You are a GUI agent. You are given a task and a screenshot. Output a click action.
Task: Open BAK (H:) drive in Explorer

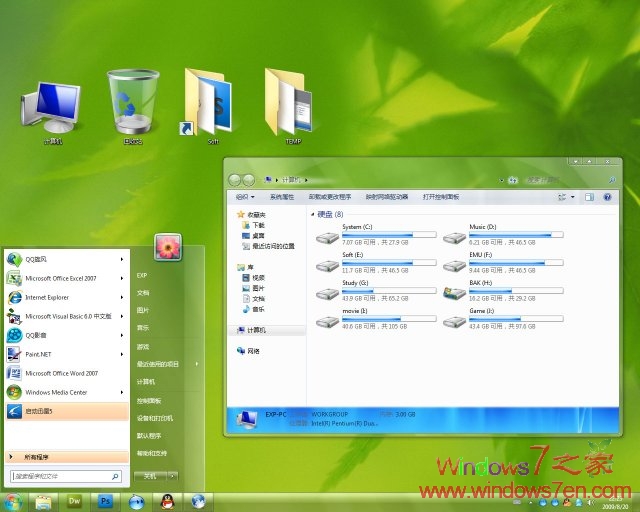(x=503, y=291)
